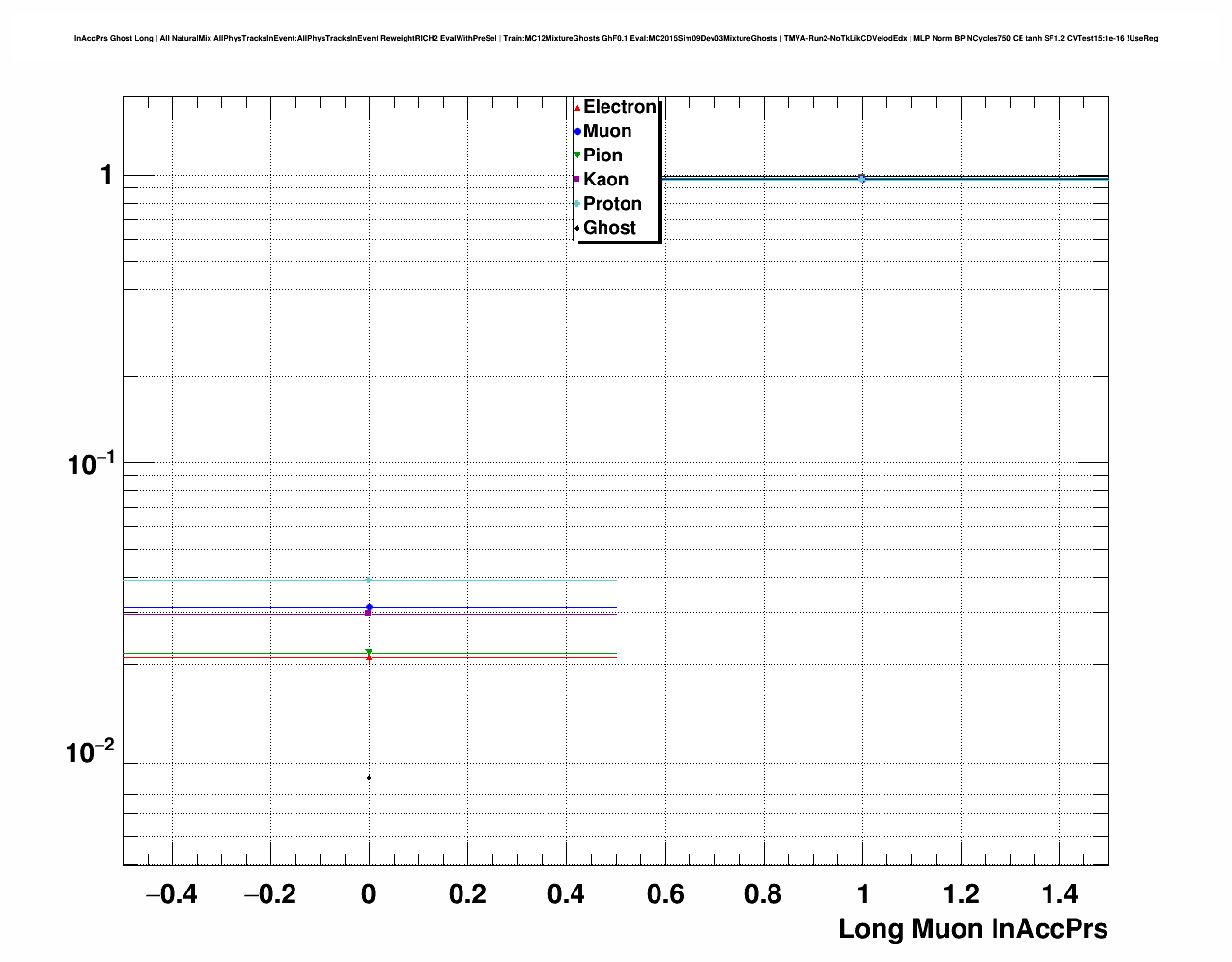
Task: Click the x-axis tick label 1
Action: coord(863,894)
